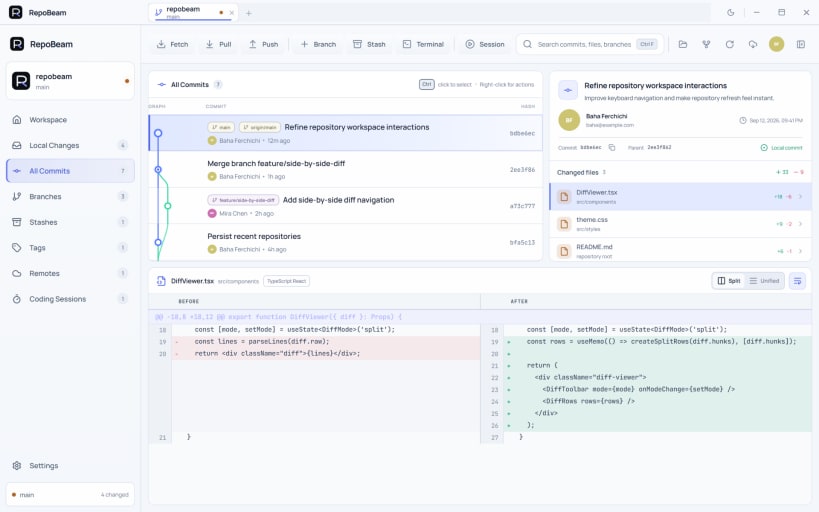Copy the commit hash icon
The image size is (819, 512).
[x=612, y=147]
